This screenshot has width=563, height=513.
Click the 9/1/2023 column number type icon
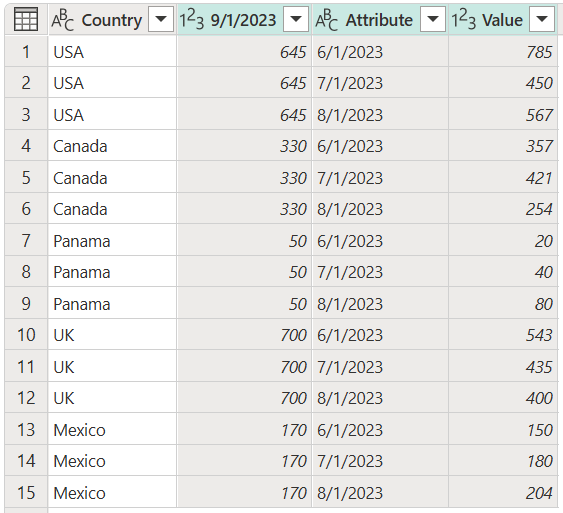pyautogui.click(x=192, y=20)
